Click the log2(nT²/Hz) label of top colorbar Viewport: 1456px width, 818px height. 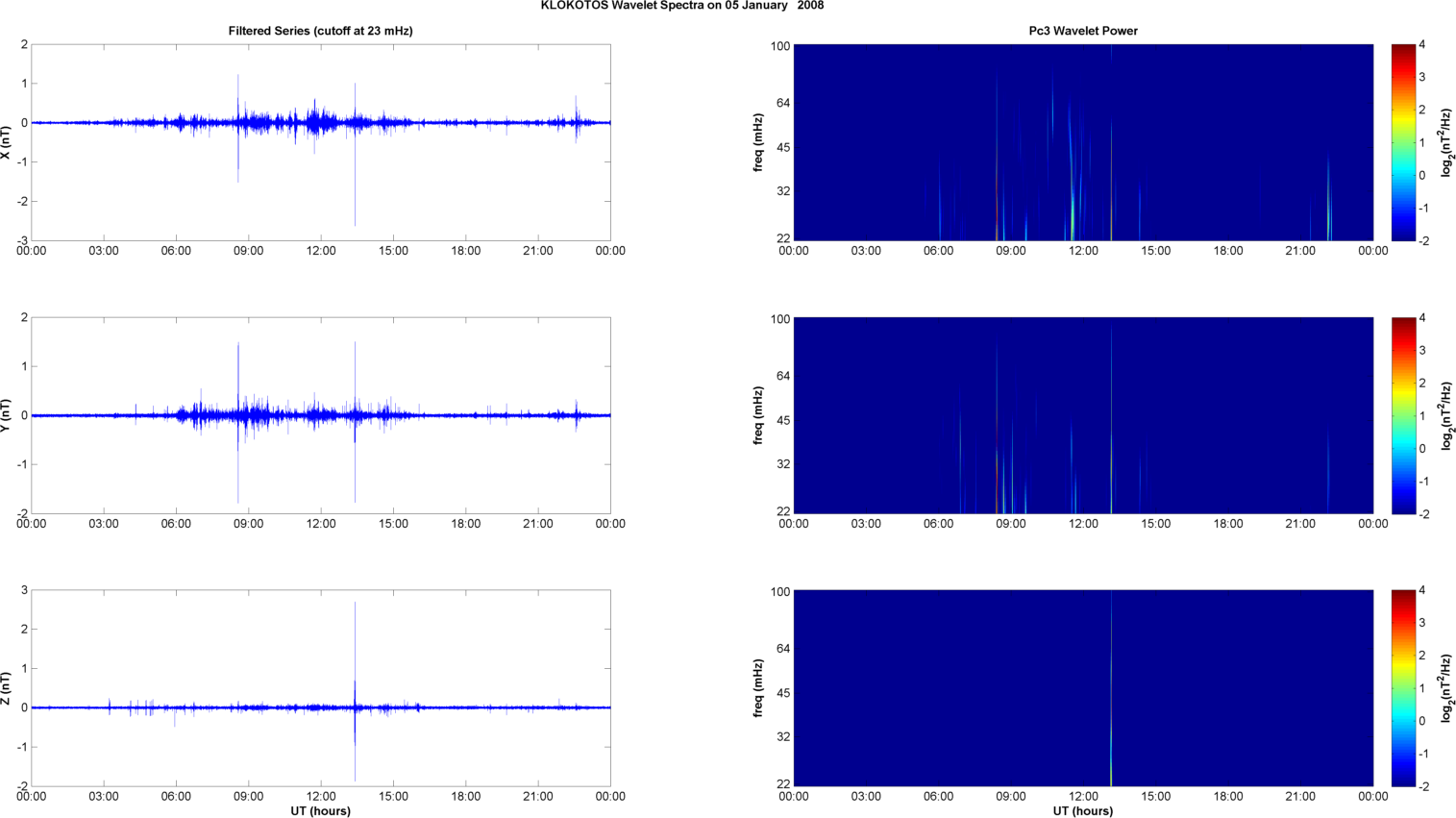tap(1445, 142)
